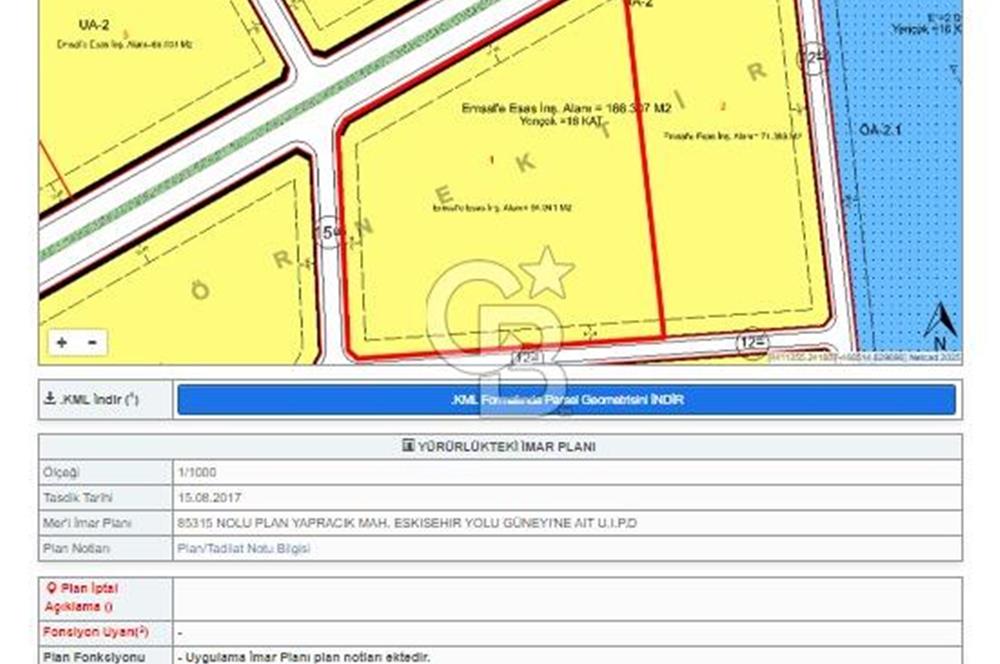
Task: Click the Yürürlükteki İmar Planı section header
Action: coord(500,447)
